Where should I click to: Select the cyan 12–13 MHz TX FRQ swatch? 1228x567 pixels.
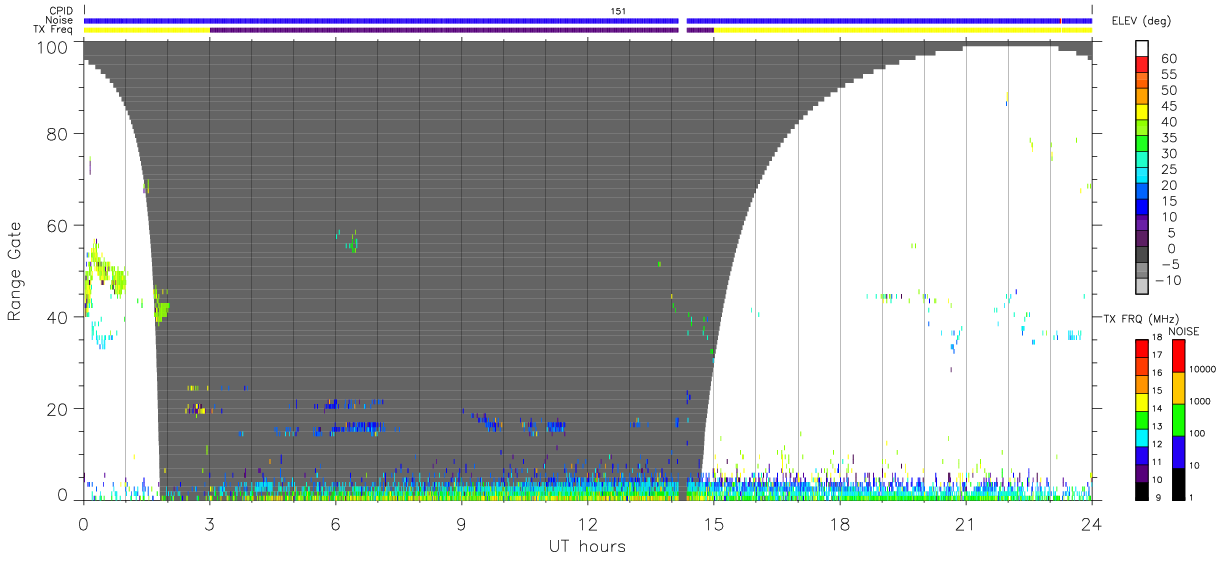[x=1141, y=438]
